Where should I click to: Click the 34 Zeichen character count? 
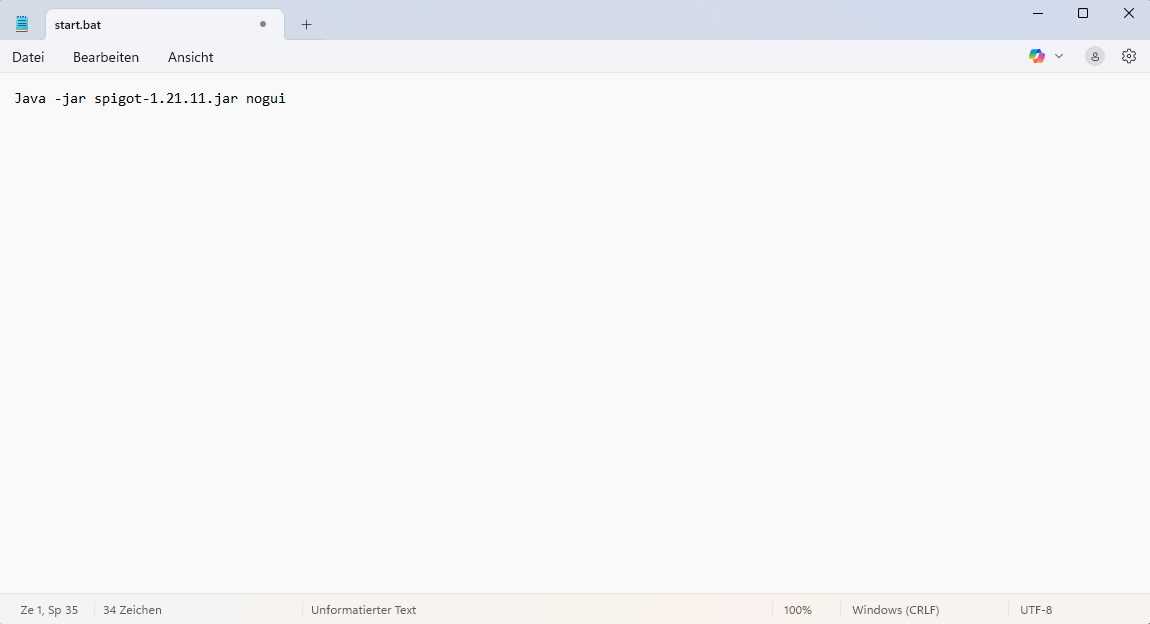click(x=132, y=609)
